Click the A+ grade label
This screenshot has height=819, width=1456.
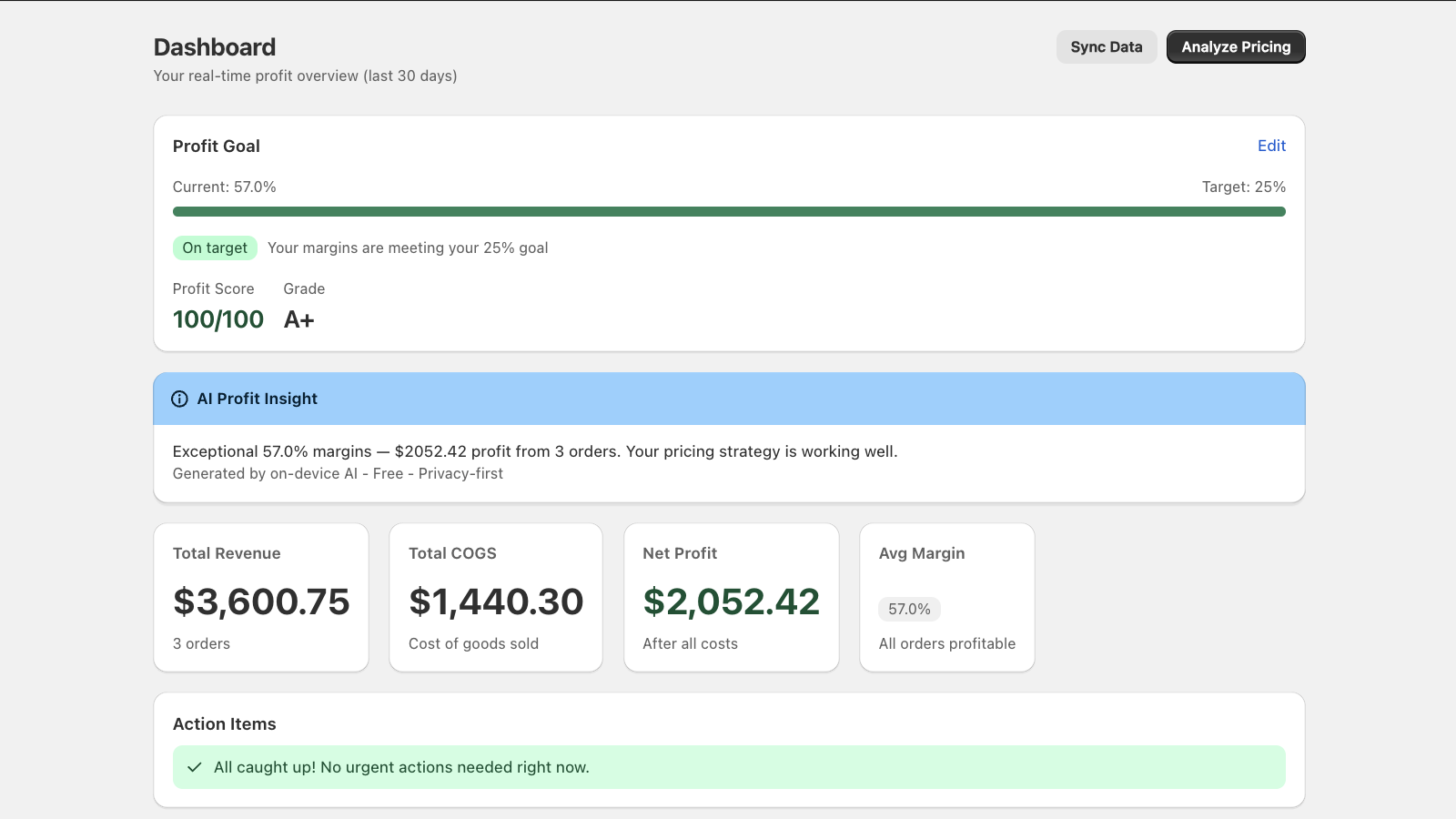[x=298, y=319]
